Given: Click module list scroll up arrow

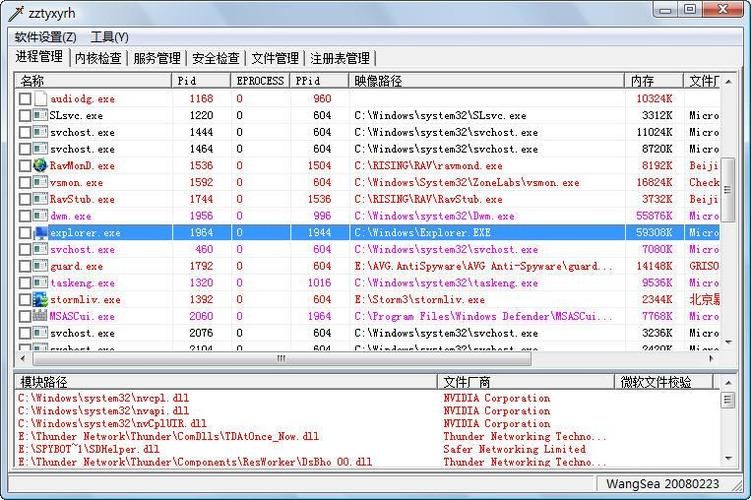Looking at the screenshot, I should (728, 383).
